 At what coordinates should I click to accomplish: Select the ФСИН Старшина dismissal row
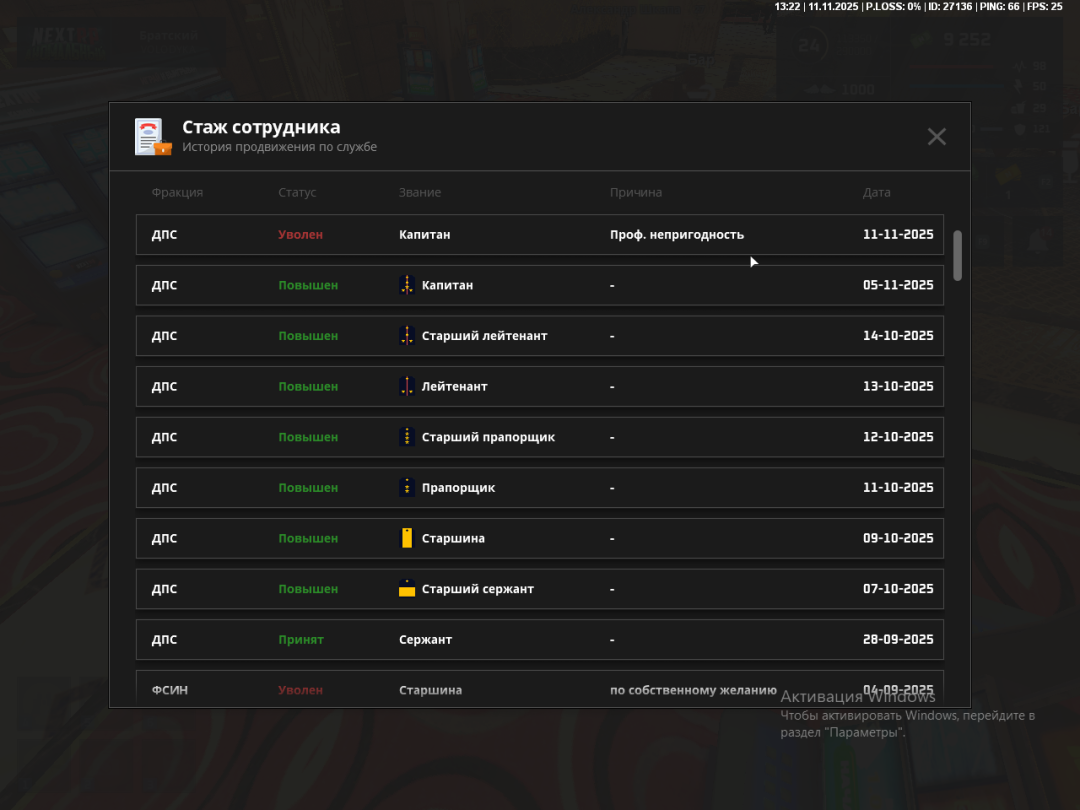(x=539, y=690)
